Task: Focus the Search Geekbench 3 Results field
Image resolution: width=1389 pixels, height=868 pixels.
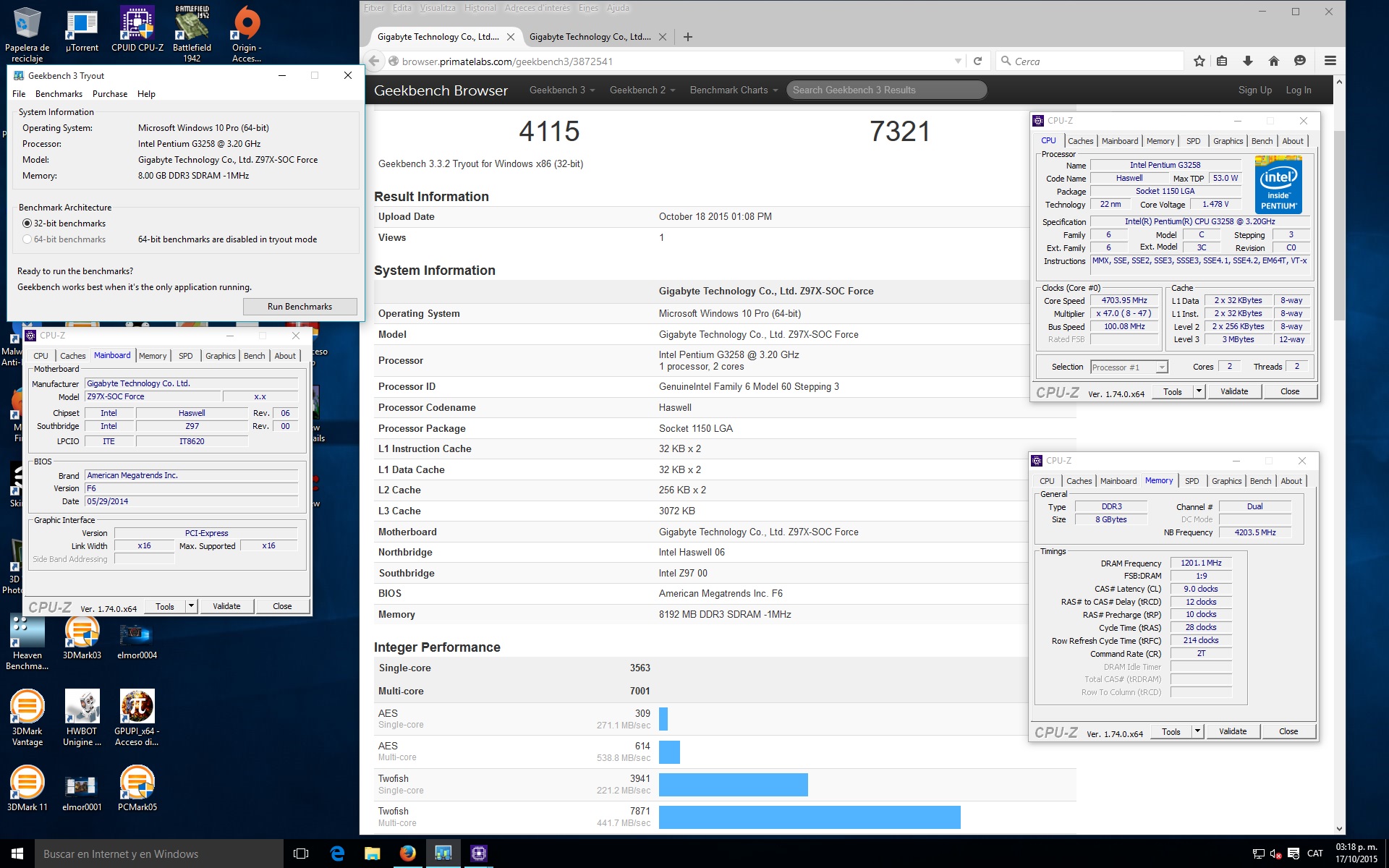Action: pyautogui.click(x=886, y=90)
